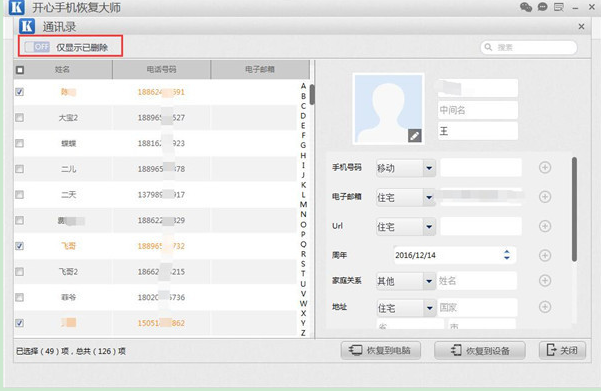This screenshot has width=601, height=391.
Task: Open the feedback icon in title bar
Action: [x=559, y=7]
